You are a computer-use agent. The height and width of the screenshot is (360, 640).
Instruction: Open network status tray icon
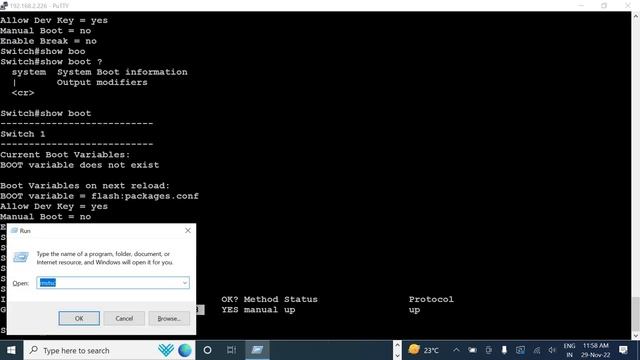click(536, 350)
